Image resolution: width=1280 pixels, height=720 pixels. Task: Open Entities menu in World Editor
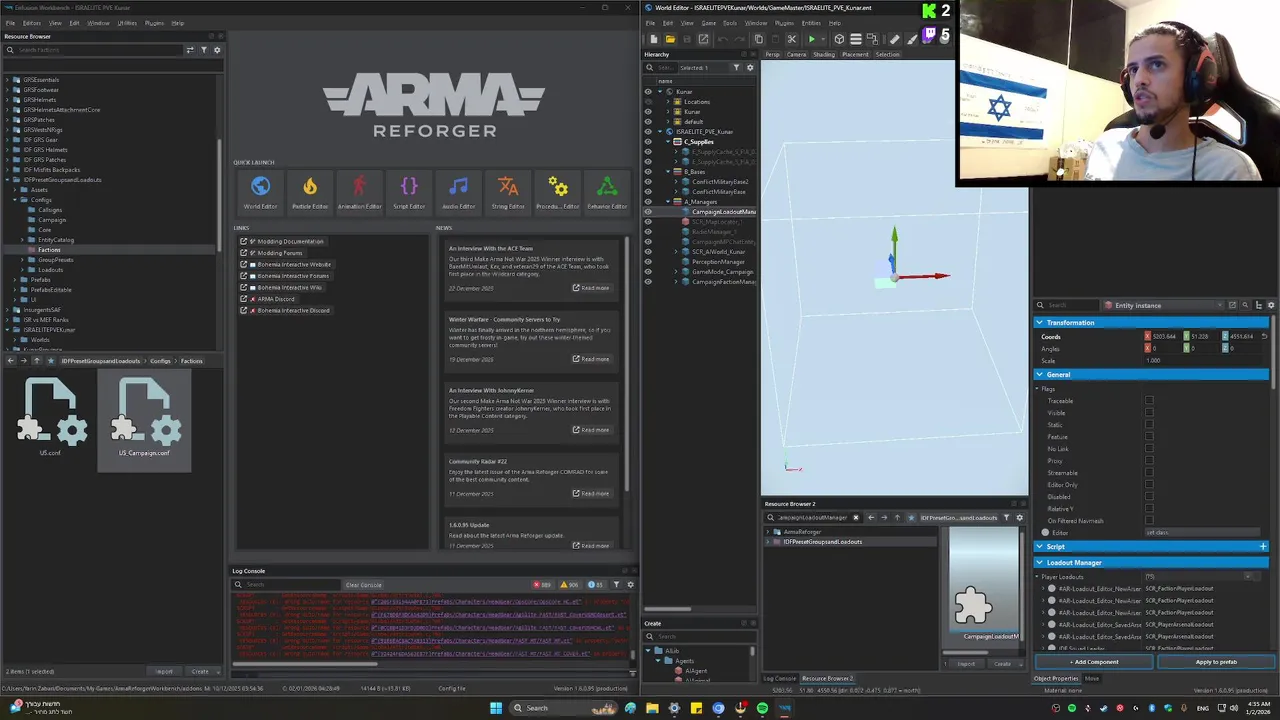tap(811, 23)
